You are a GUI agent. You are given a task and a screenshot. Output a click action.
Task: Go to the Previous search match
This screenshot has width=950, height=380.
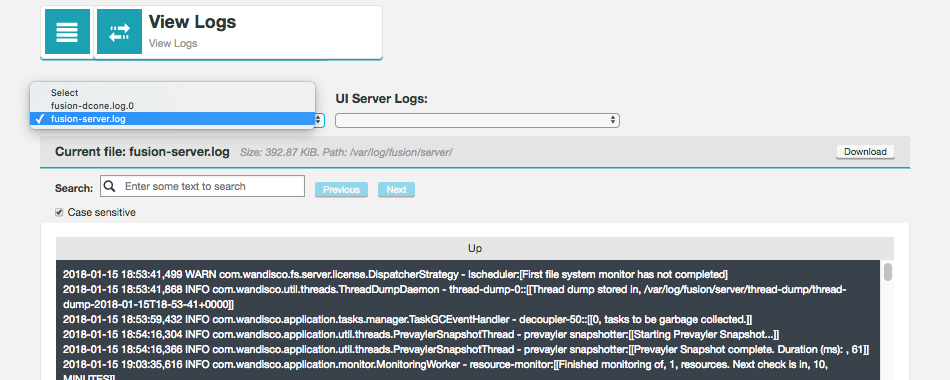tap(341, 190)
